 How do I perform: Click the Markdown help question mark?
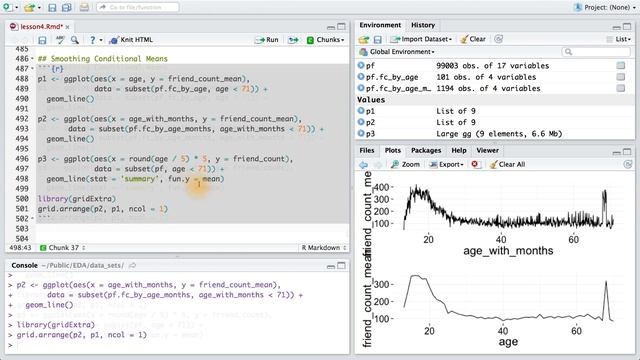click(93, 40)
